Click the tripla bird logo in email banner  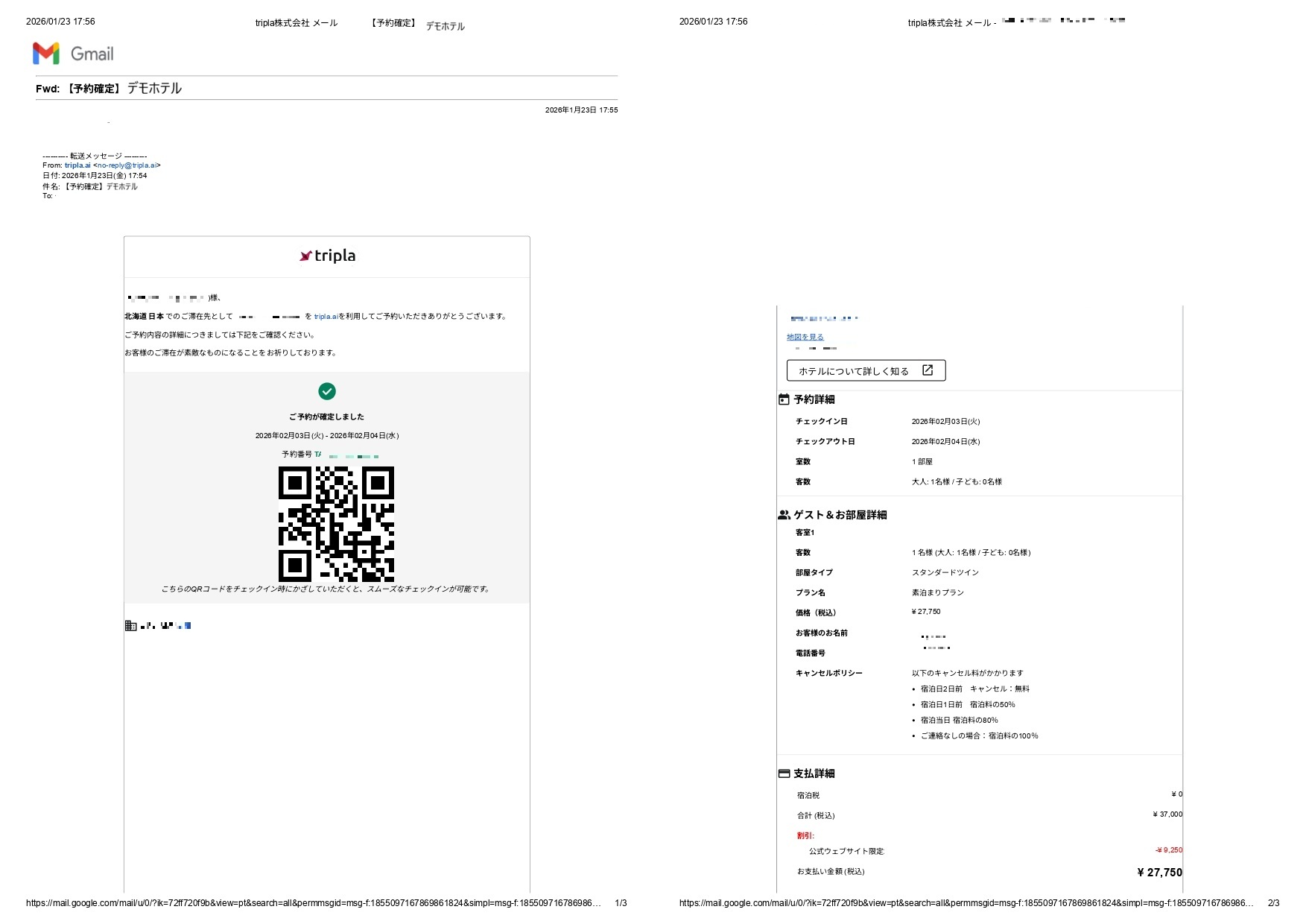click(x=305, y=256)
